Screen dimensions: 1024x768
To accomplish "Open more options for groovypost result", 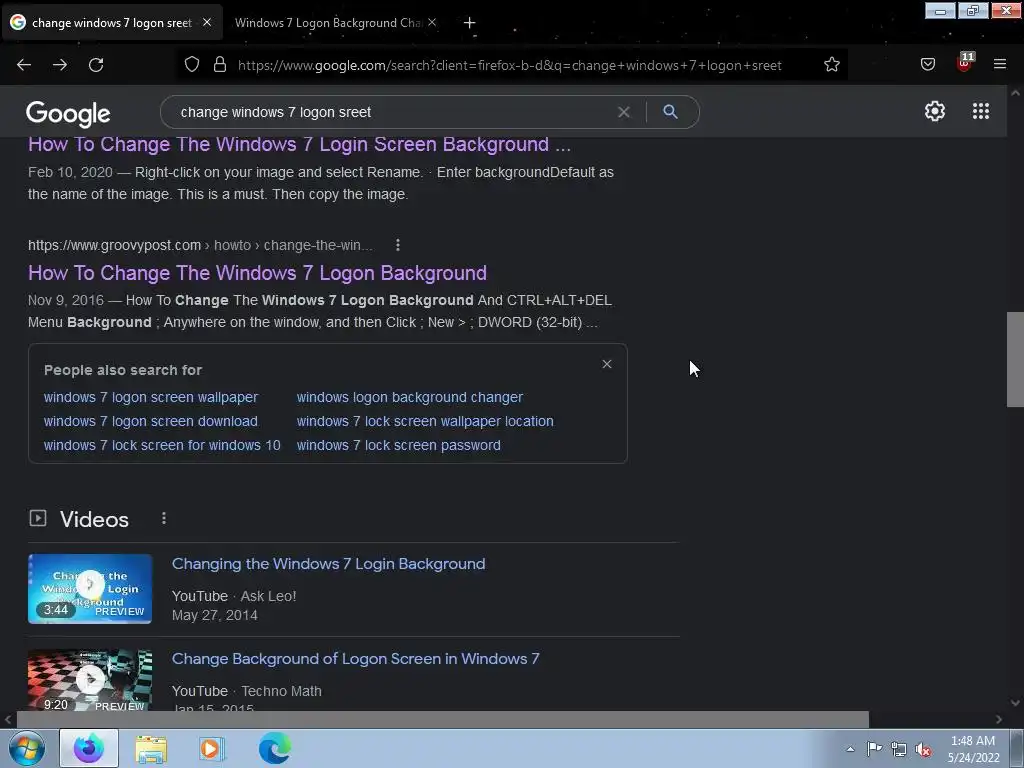I will [398, 245].
